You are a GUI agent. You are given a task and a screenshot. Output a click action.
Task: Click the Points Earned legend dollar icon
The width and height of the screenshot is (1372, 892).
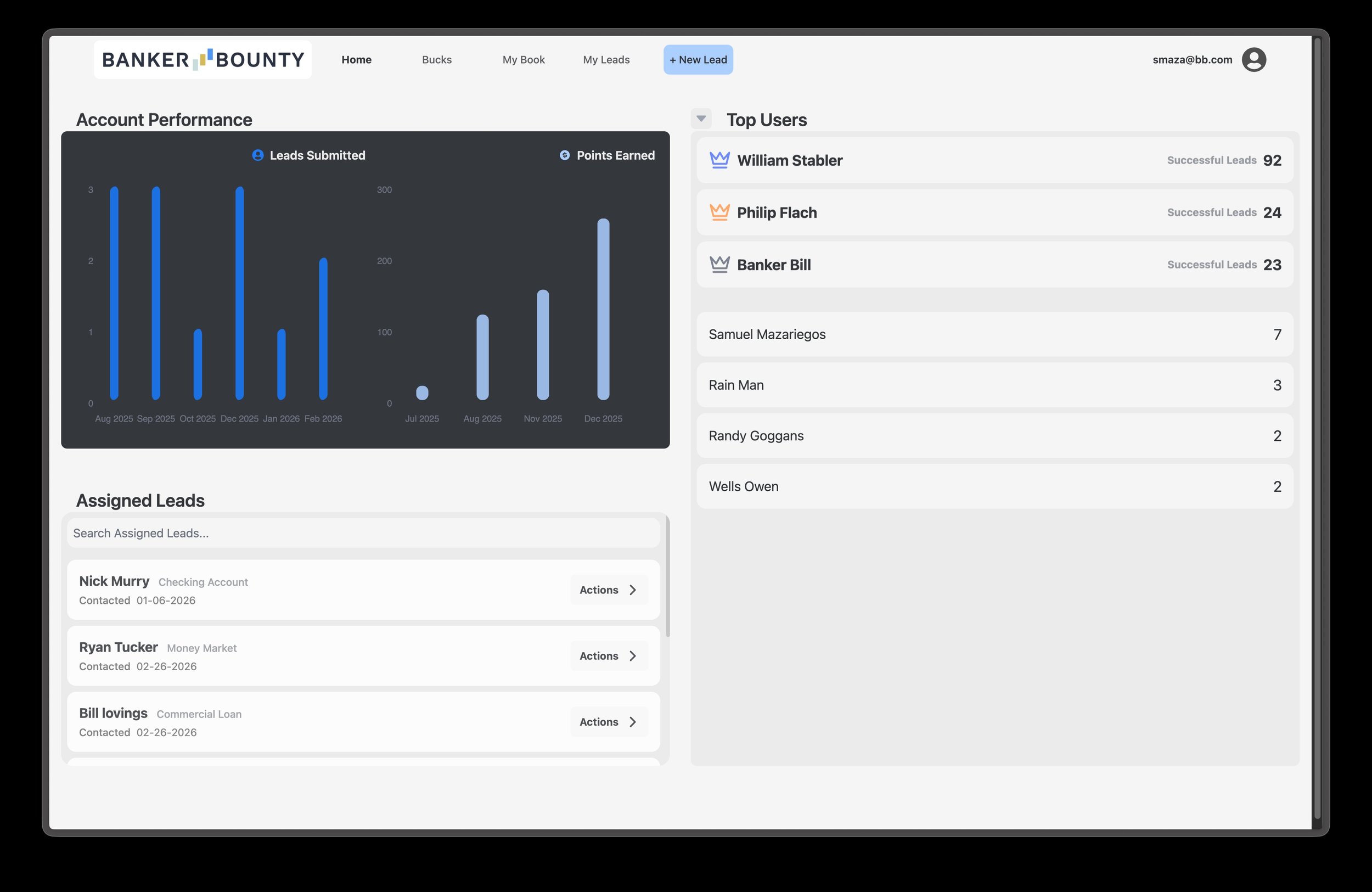564,155
